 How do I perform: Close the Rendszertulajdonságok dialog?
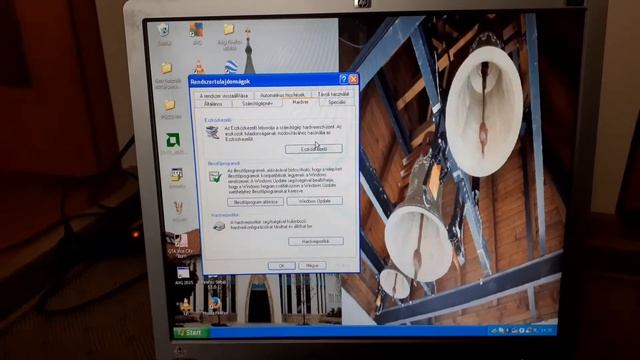pos(353,79)
